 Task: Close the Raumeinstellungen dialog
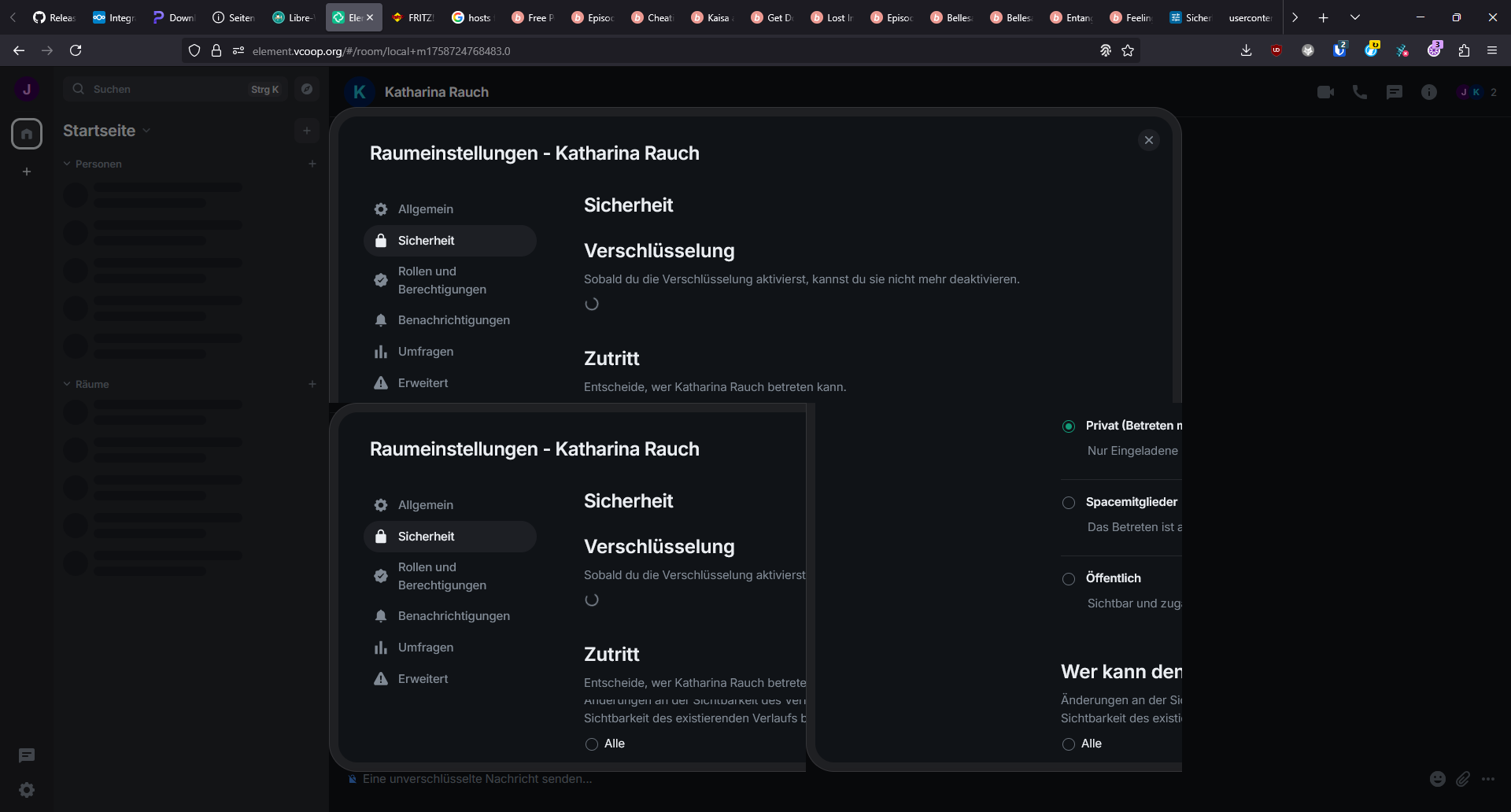pyautogui.click(x=1148, y=140)
